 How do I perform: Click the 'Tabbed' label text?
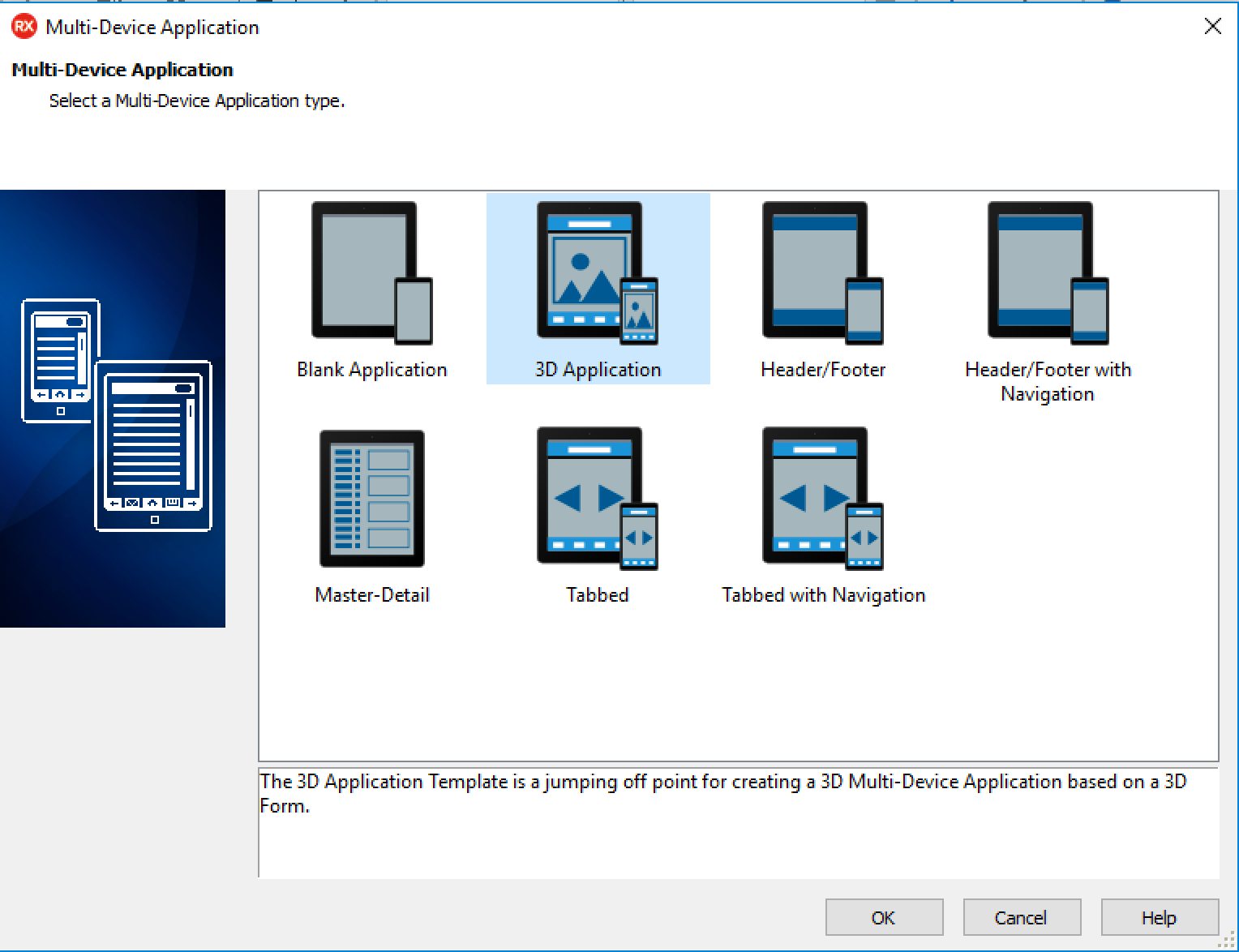pyautogui.click(x=598, y=595)
